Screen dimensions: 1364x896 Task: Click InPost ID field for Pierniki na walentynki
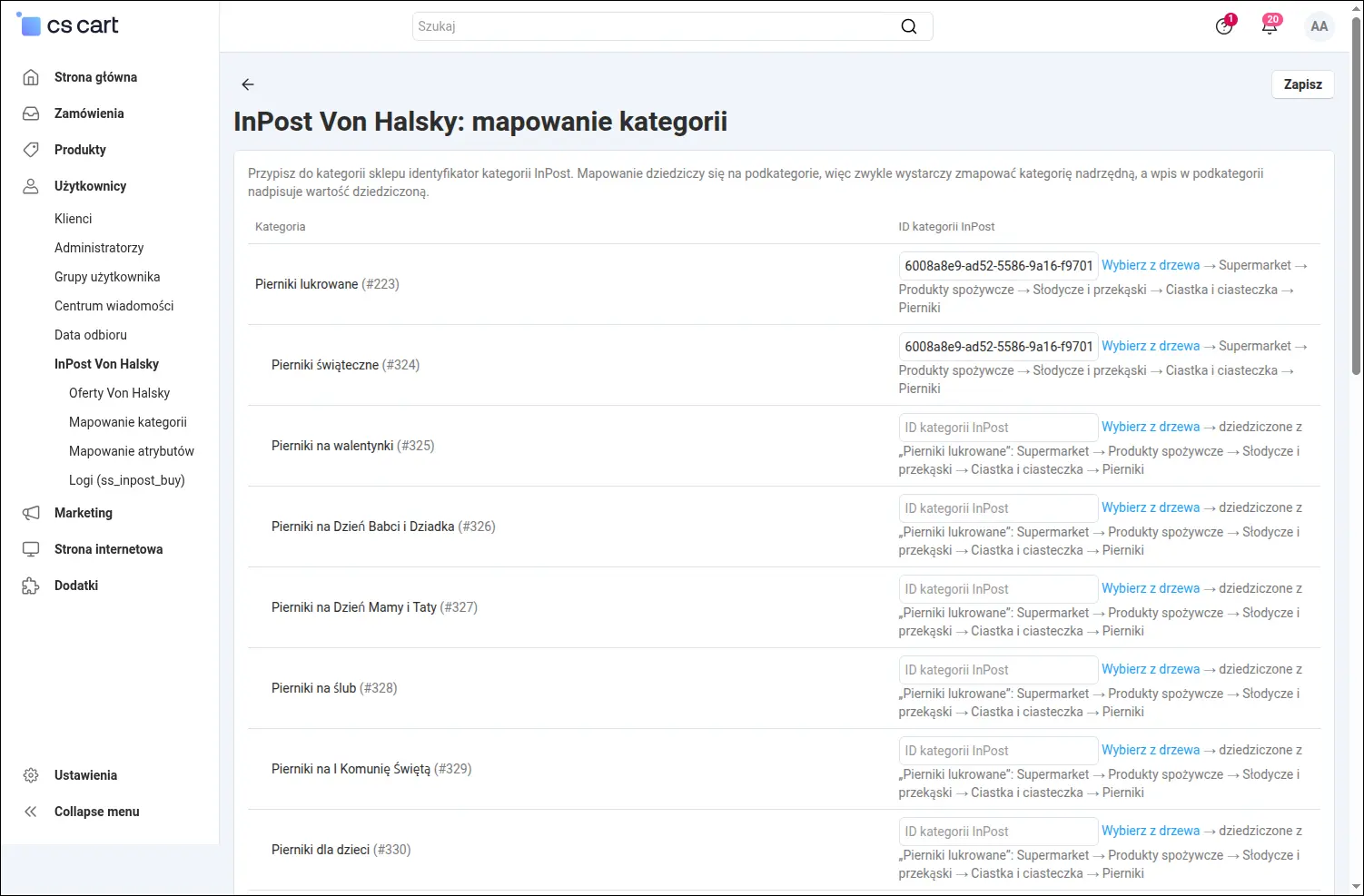click(x=999, y=428)
